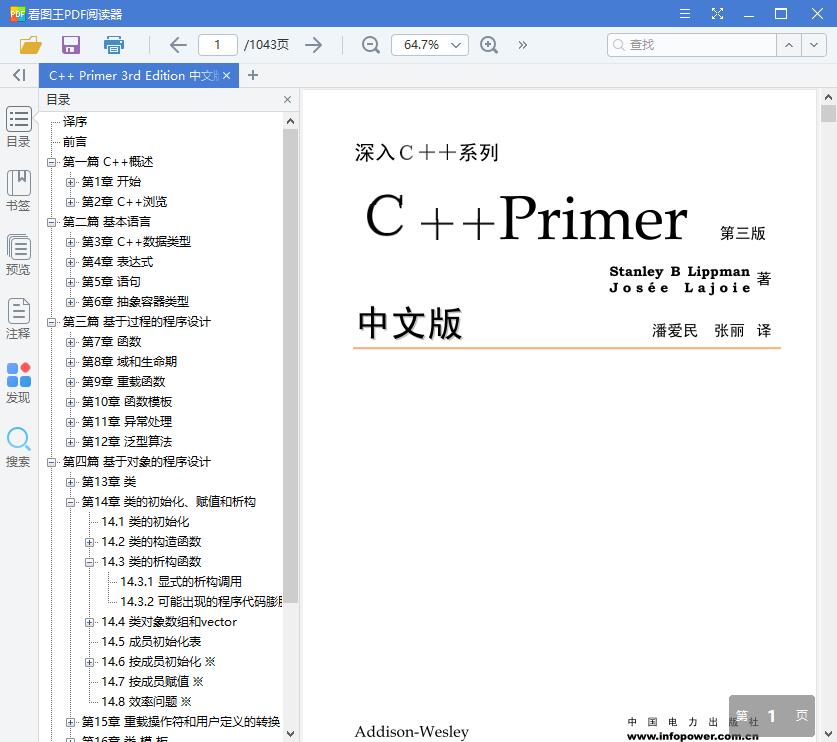This screenshot has height=742, width=837.
Task: Close the C++ Primer 3rd Edition tab
Action: 227,76
